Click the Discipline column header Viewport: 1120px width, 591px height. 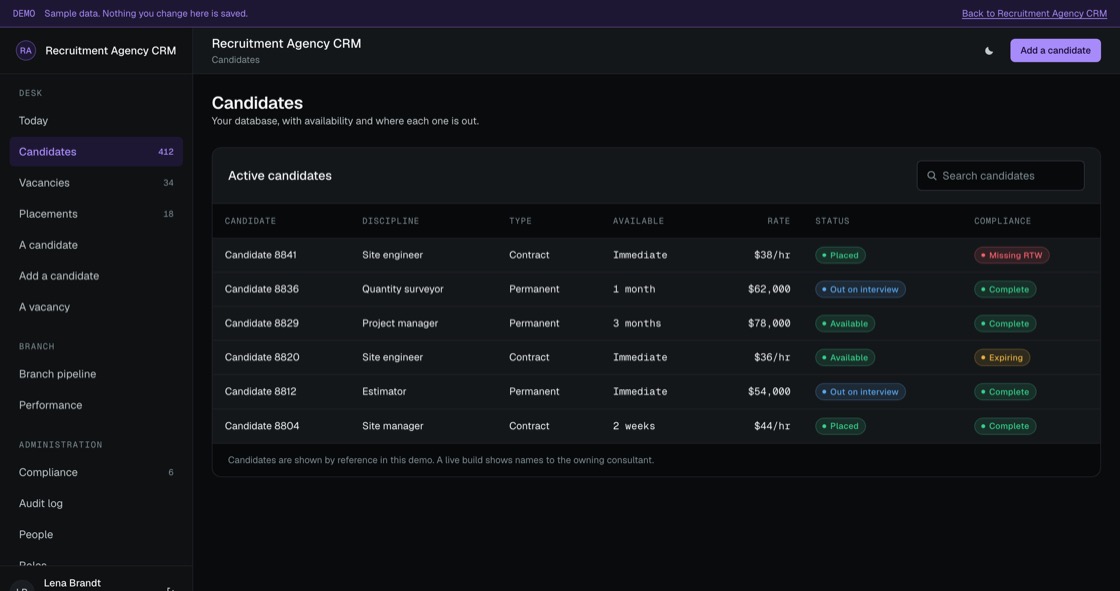[391, 221]
